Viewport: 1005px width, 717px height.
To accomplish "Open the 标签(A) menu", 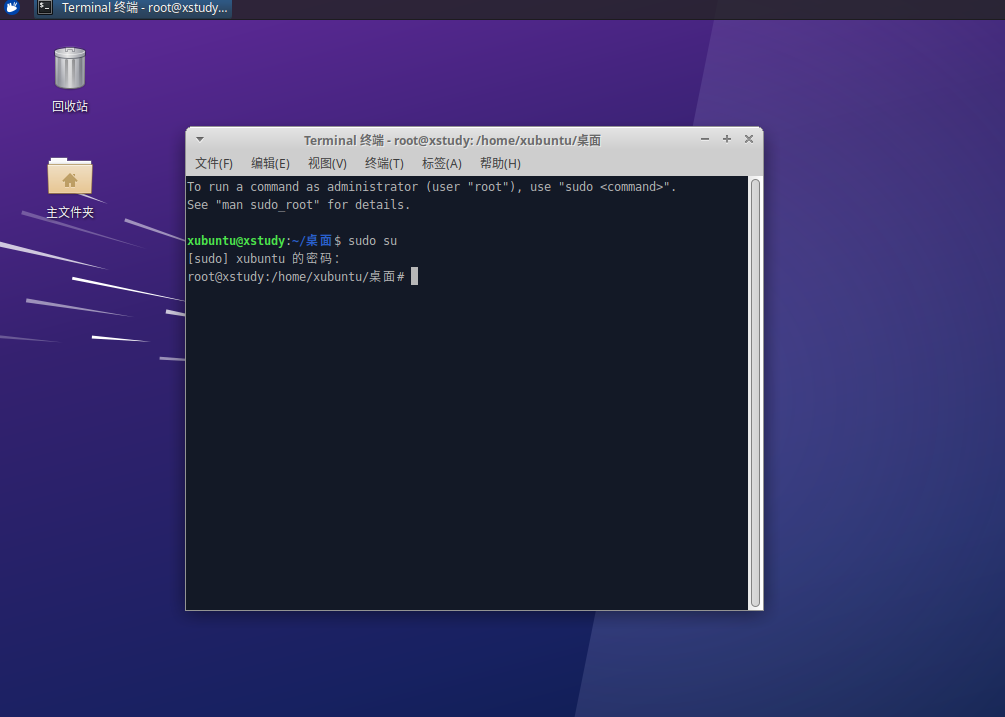I will (x=442, y=163).
